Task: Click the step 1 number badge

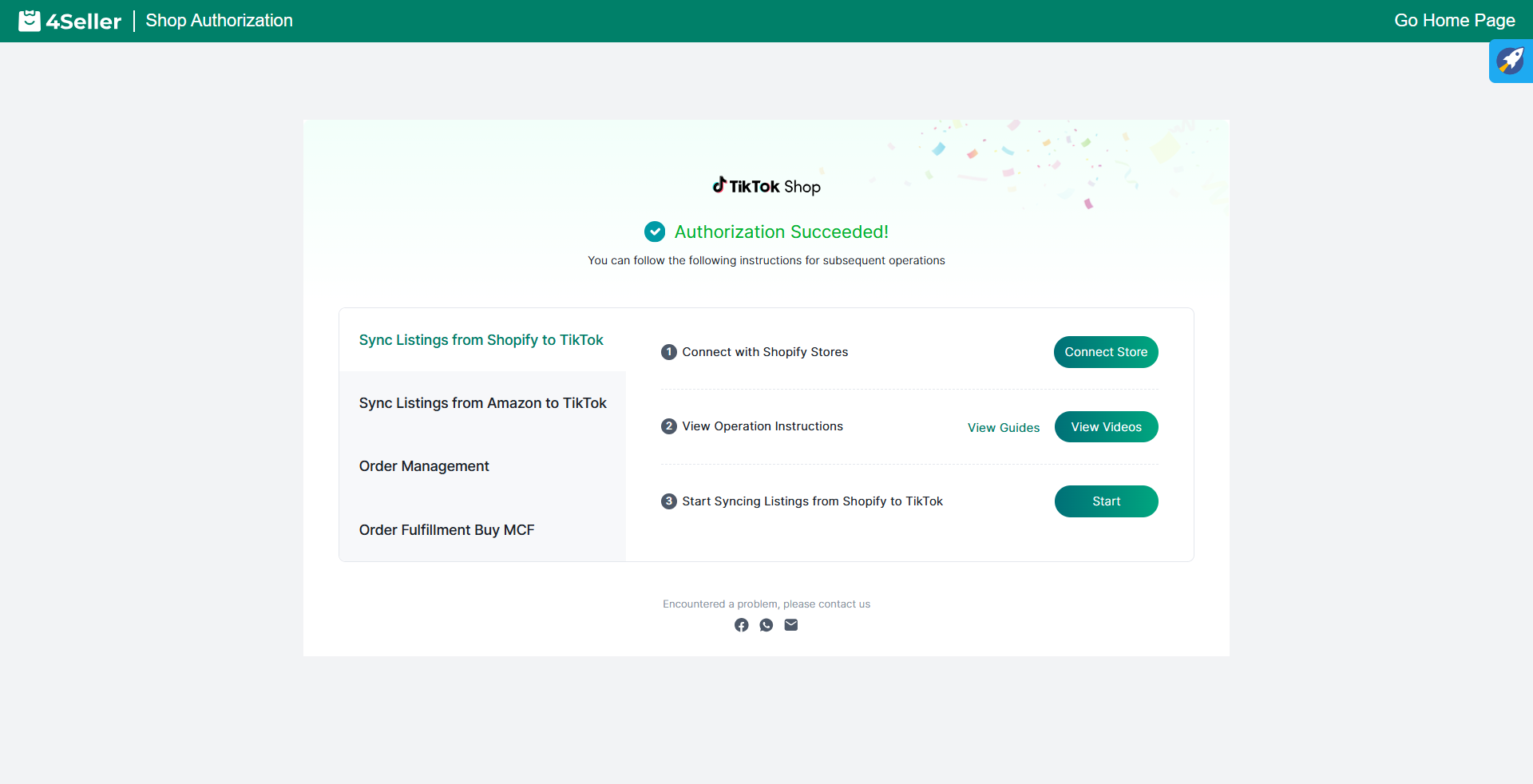Action: coord(669,352)
